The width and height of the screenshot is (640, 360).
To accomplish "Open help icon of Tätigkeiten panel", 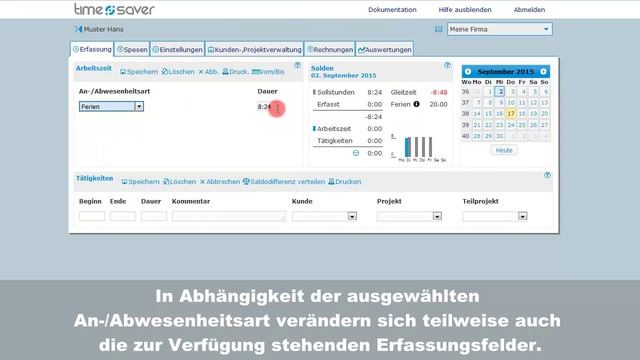I will point(547,175).
